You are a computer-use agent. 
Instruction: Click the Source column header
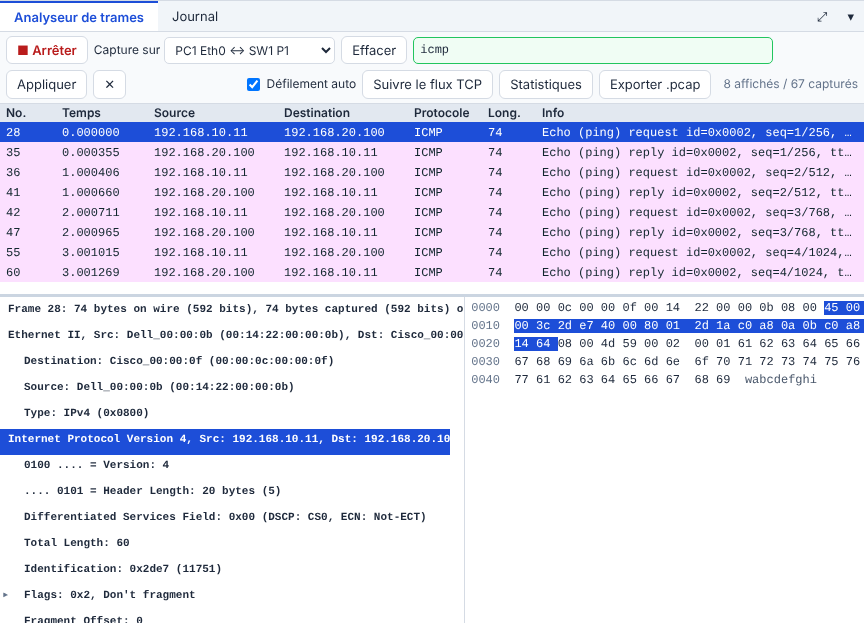point(174,113)
